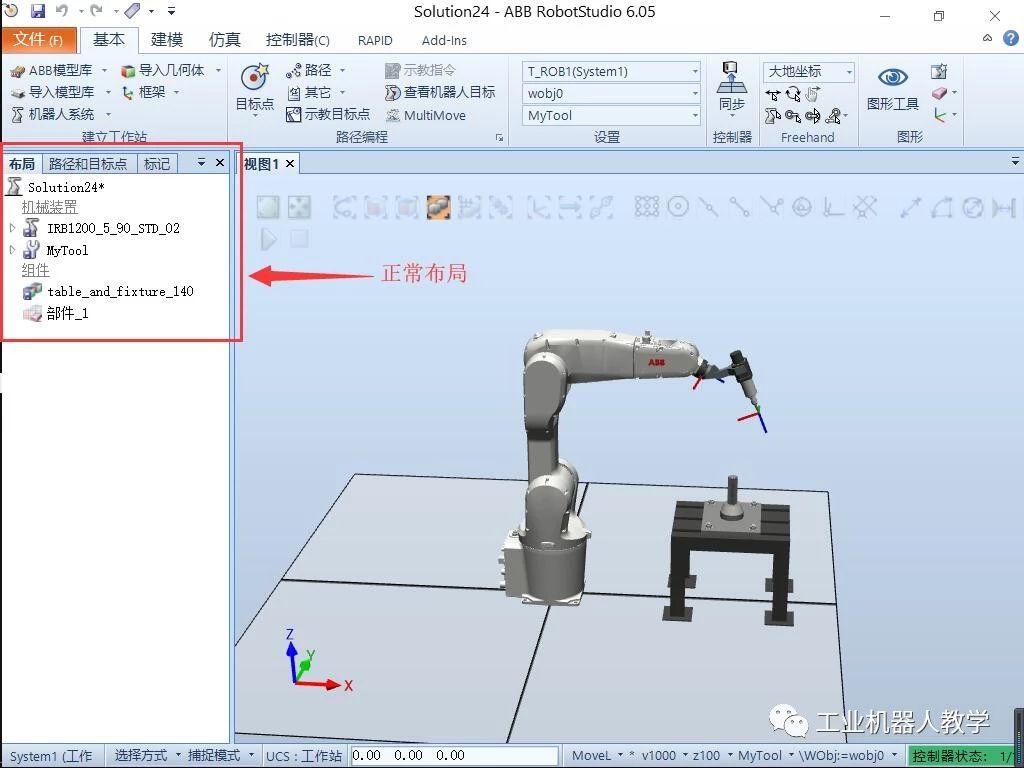Click the 示教目标点 teach target icon

(x=294, y=115)
